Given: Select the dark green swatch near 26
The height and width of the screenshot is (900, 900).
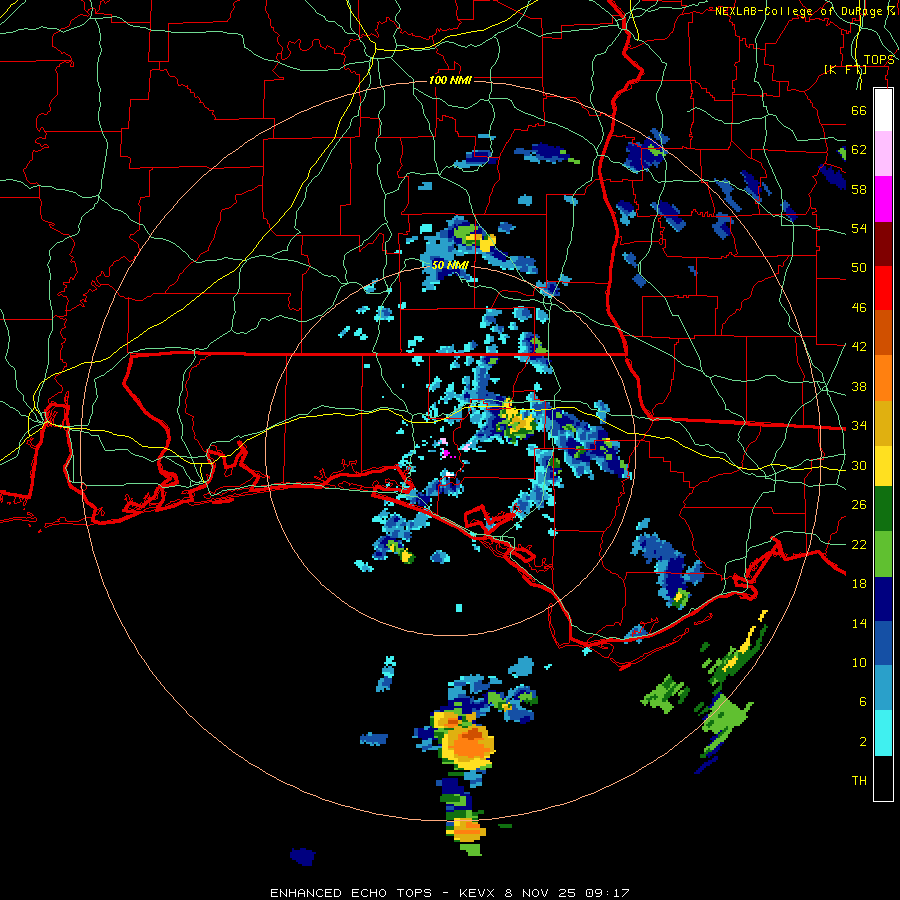Looking at the screenshot, I should coord(883,509).
